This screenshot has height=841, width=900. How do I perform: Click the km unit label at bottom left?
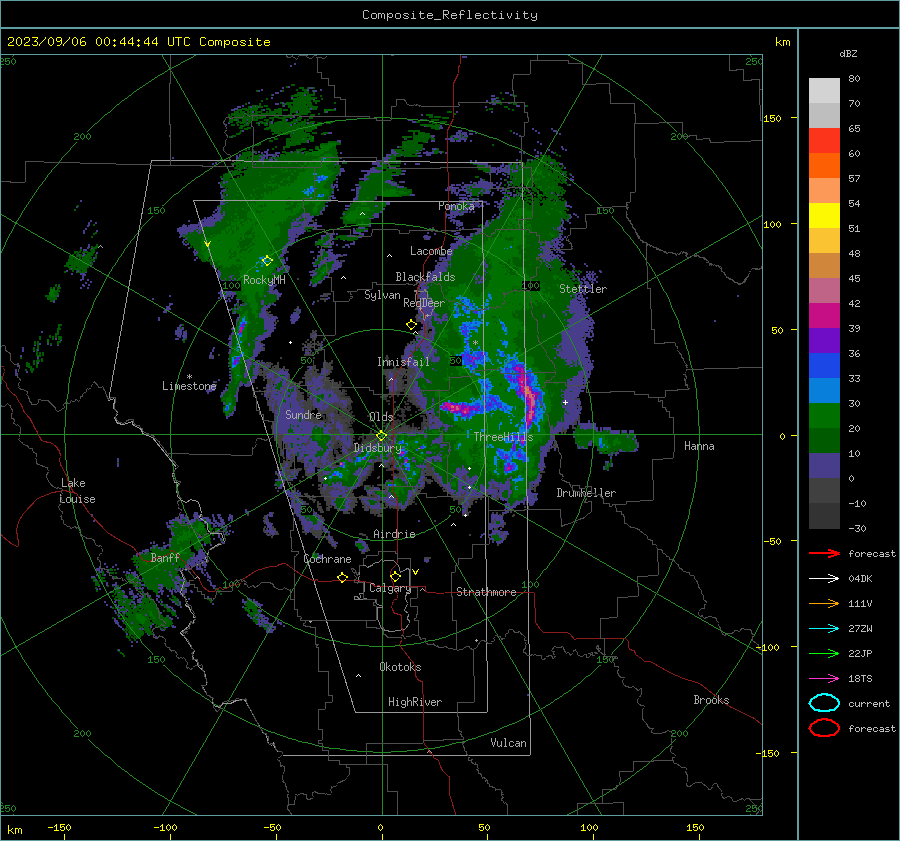point(14,830)
